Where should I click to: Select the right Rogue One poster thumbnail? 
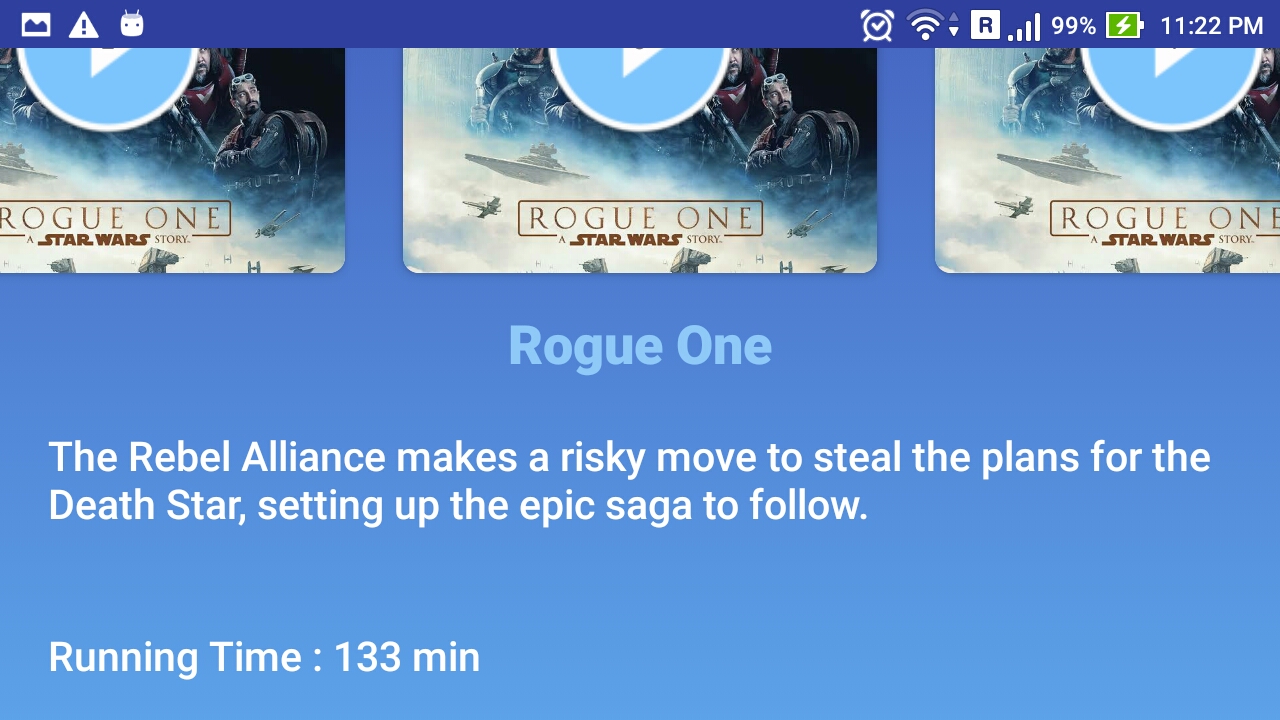point(1107,160)
